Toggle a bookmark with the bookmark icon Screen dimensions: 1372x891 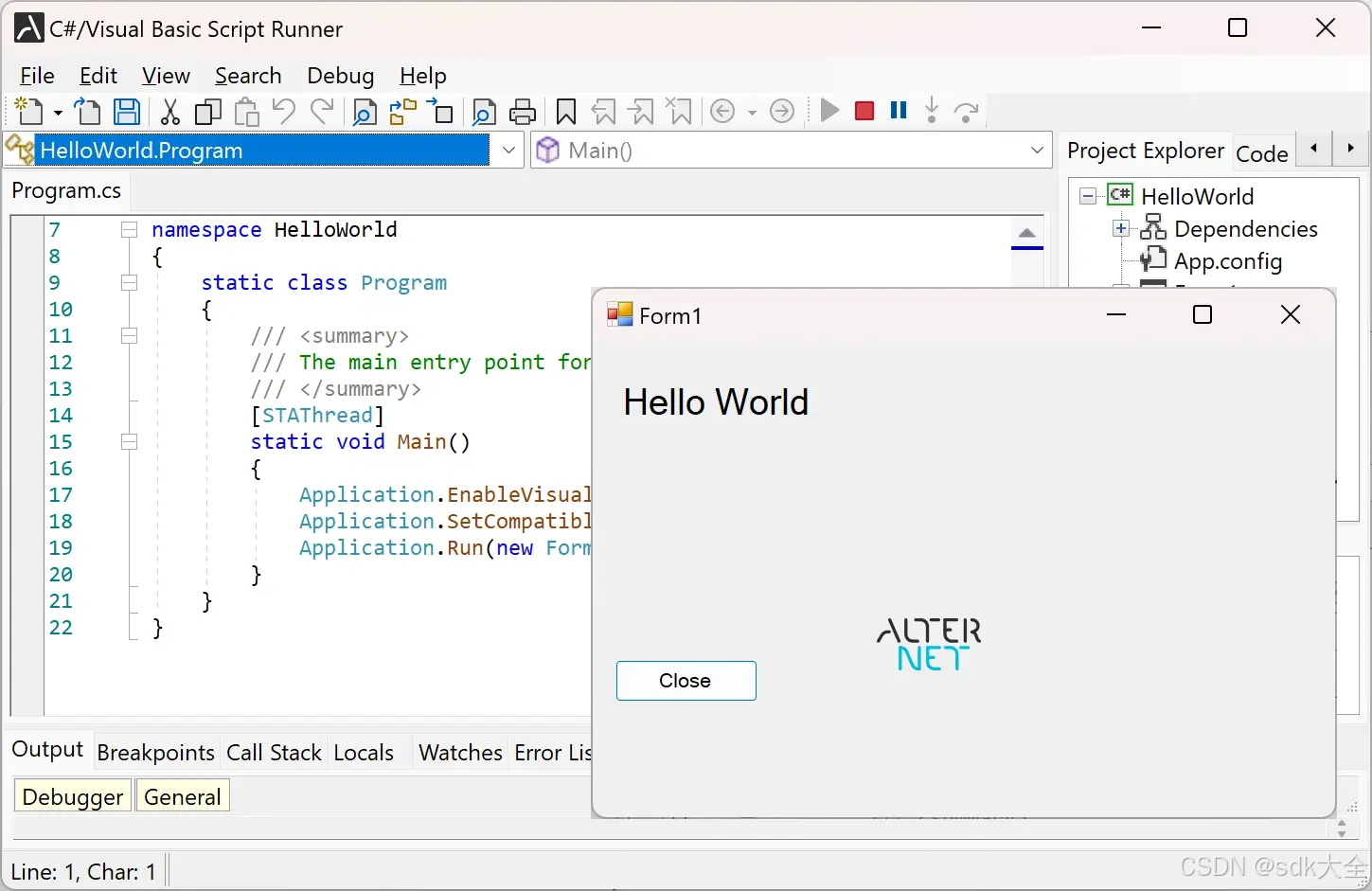click(565, 111)
